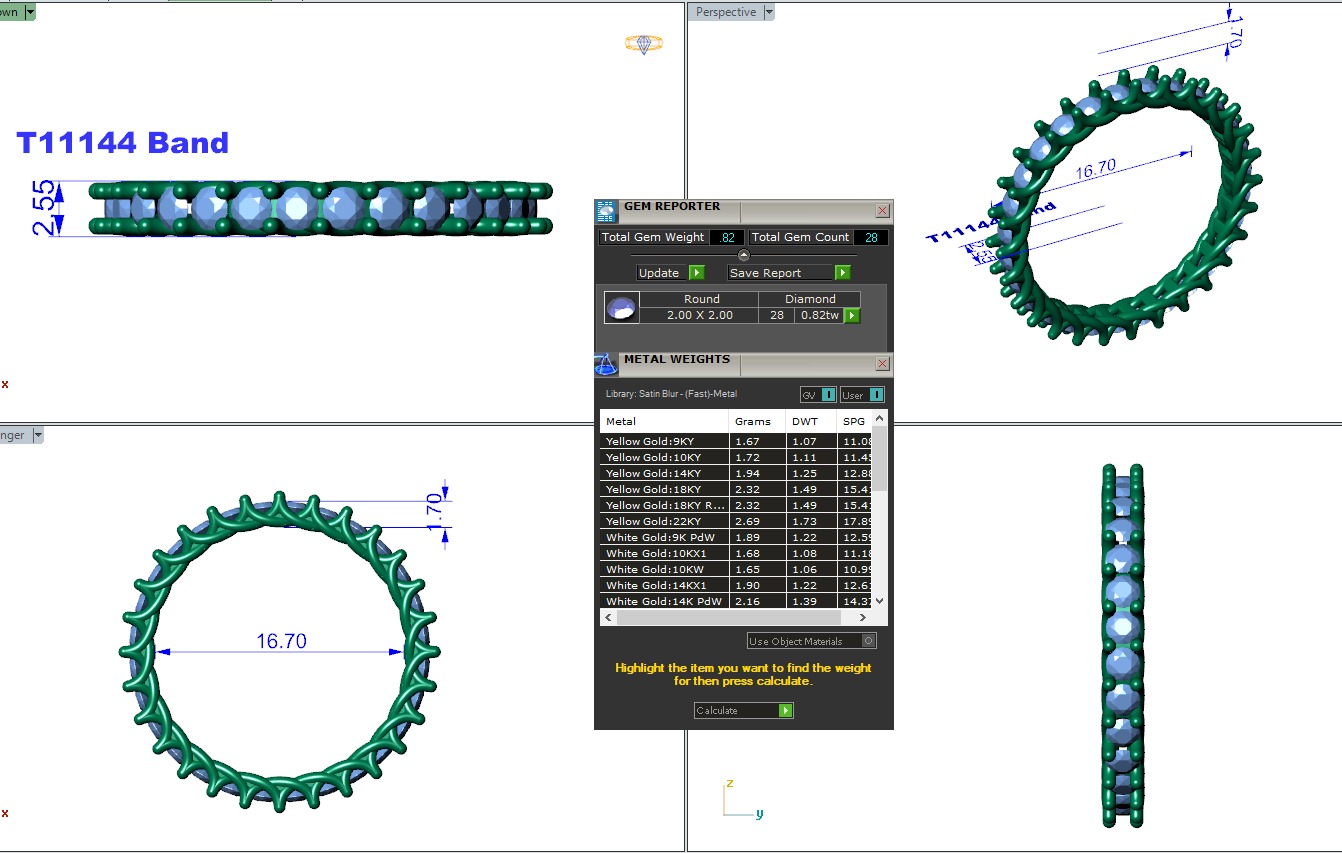Toggle the GV switch in Metal Weights
This screenshot has width=1342, height=853.
[828, 395]
